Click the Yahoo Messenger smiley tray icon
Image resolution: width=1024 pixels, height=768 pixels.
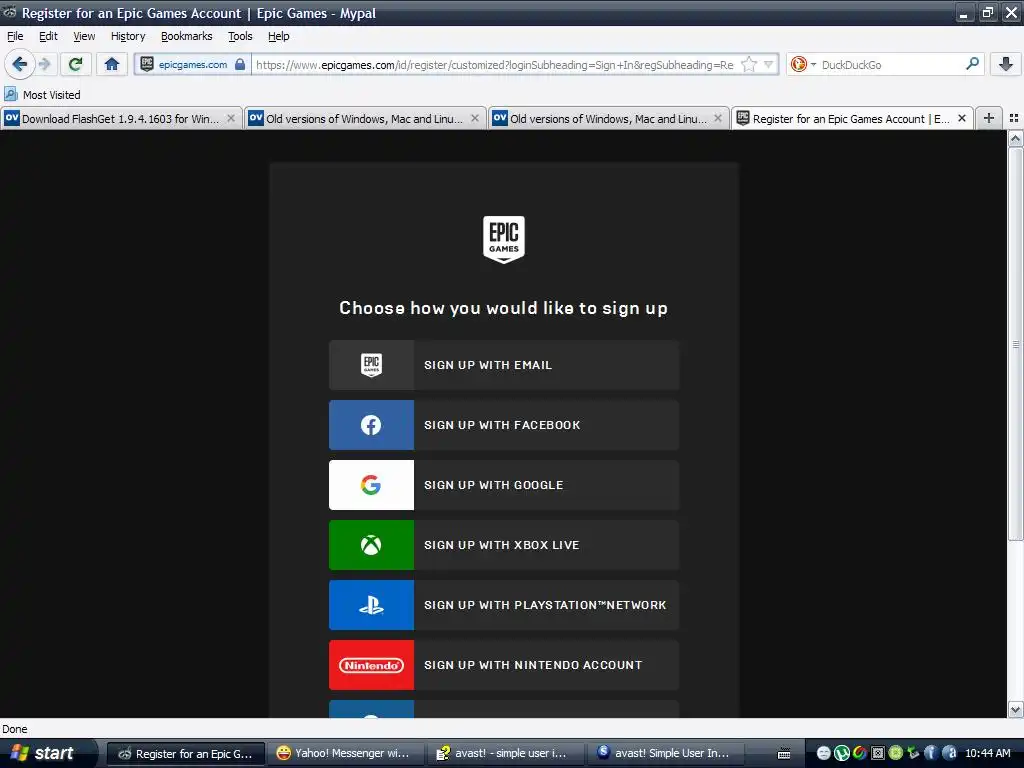pyautogui.click(x=824, y=754)
